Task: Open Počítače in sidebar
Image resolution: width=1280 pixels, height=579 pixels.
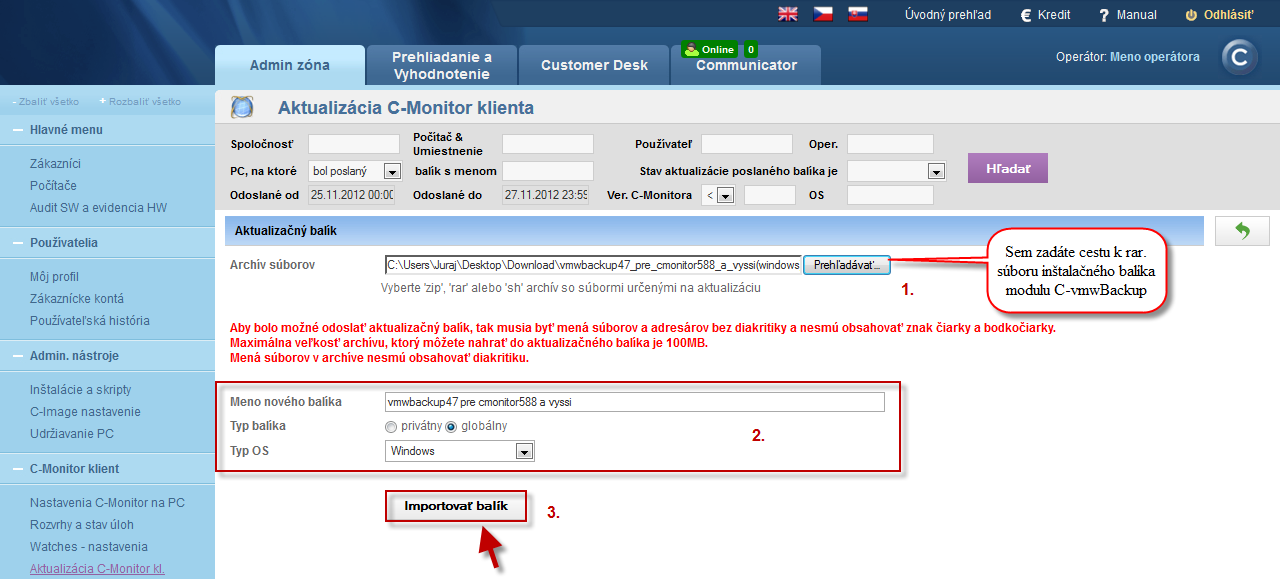Action: [x=53, y=186]
